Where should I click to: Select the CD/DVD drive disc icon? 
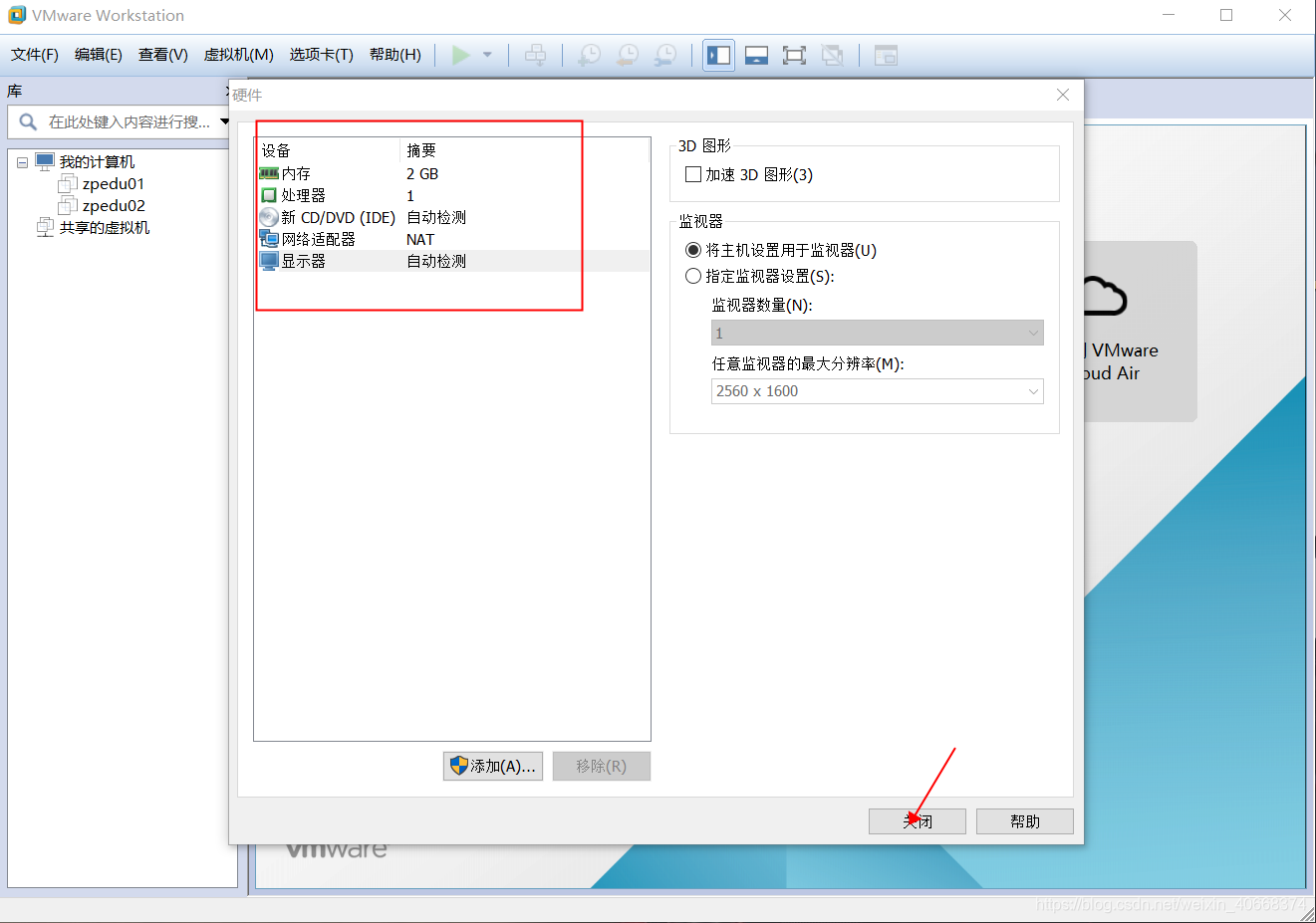pos(269,217)
